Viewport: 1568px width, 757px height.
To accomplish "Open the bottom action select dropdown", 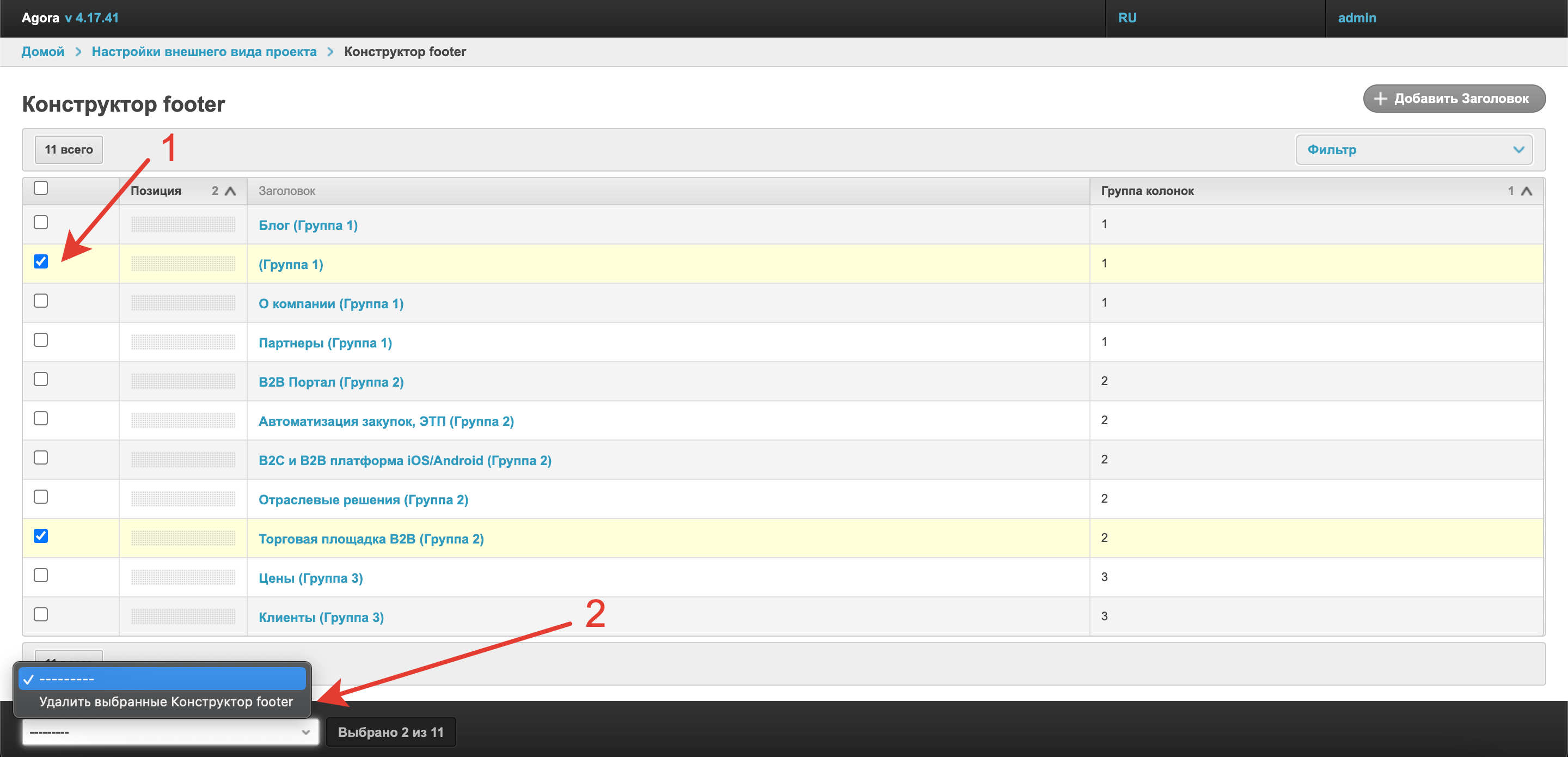I will click(170, 732).
